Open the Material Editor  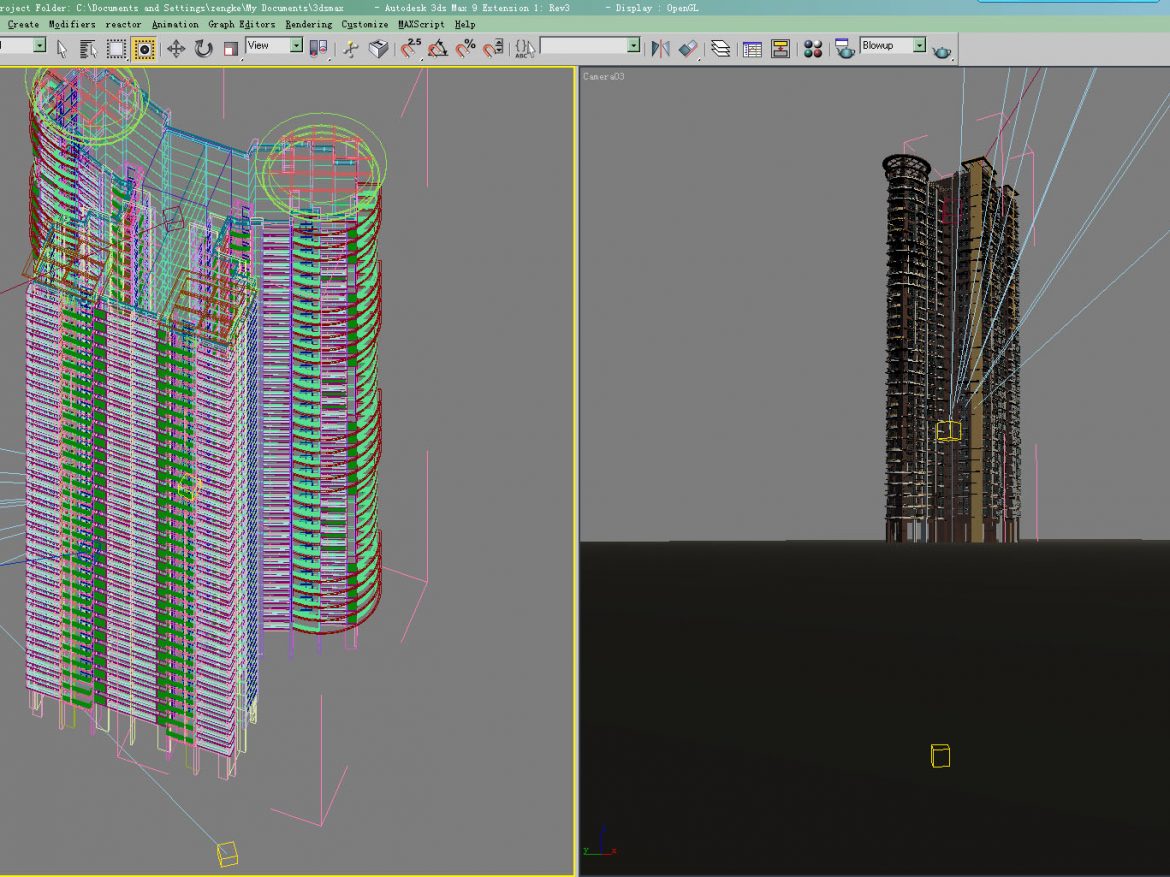point(814,46)
